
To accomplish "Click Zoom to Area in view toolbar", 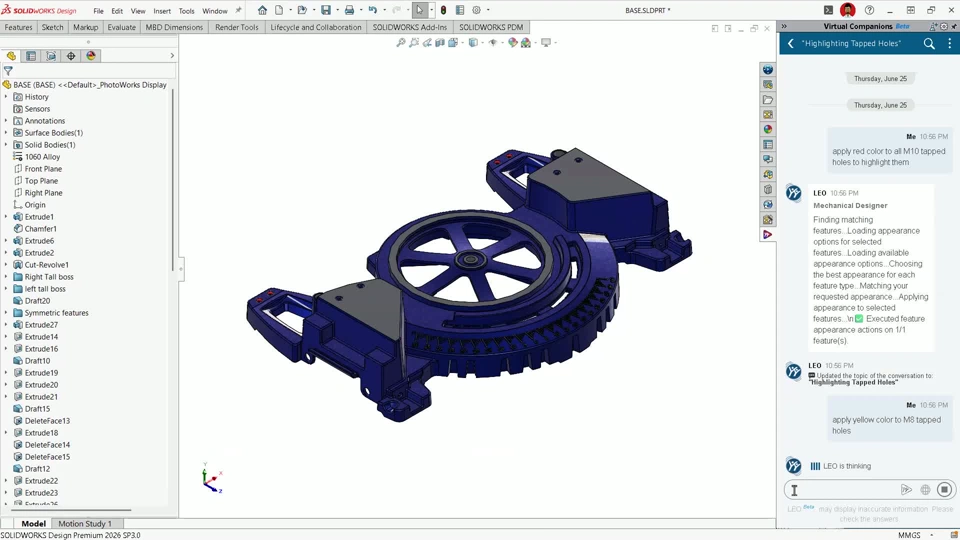I will click(414, 43).
